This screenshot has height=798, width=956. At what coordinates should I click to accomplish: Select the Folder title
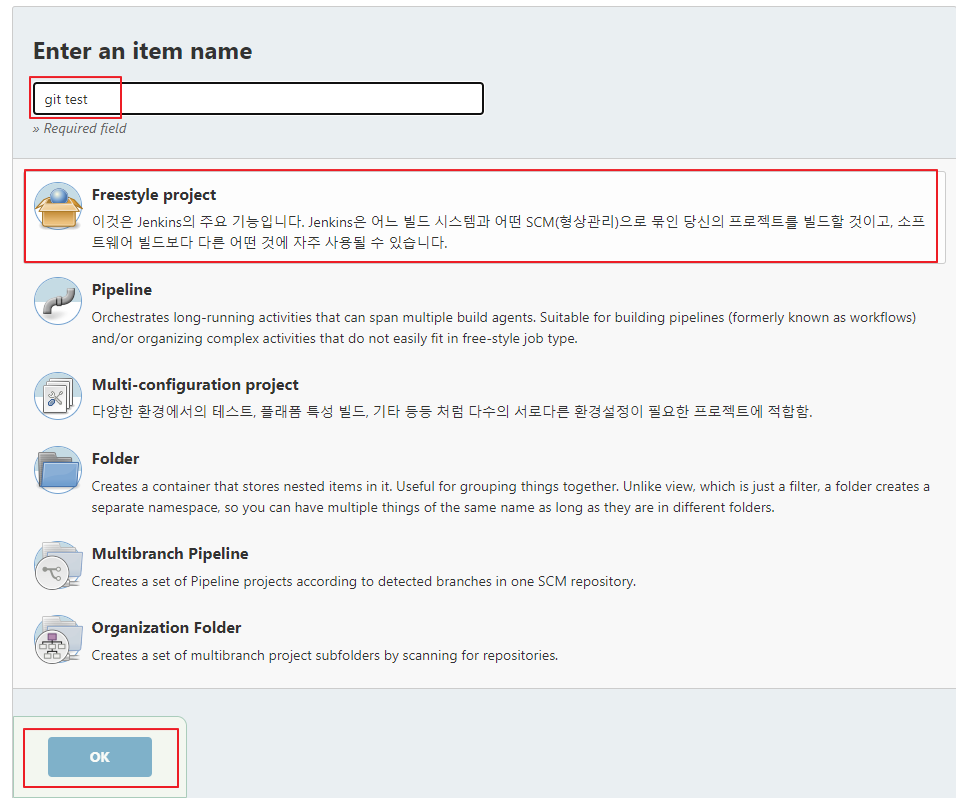click(x=115, y=458)
